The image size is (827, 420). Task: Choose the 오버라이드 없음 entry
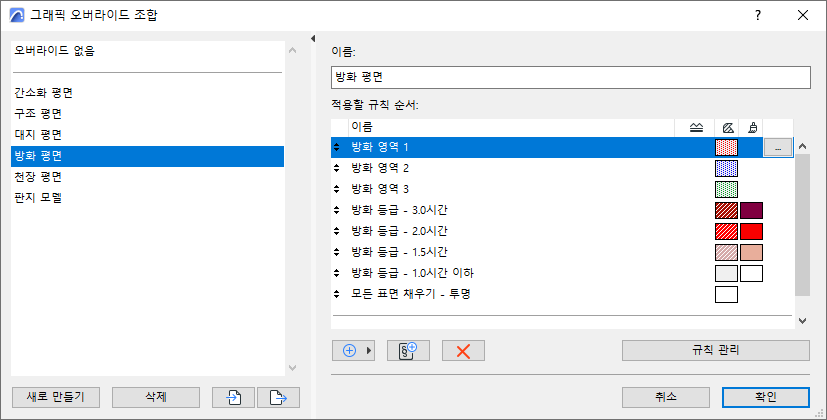pyautogui.click(x=54, y=50)
